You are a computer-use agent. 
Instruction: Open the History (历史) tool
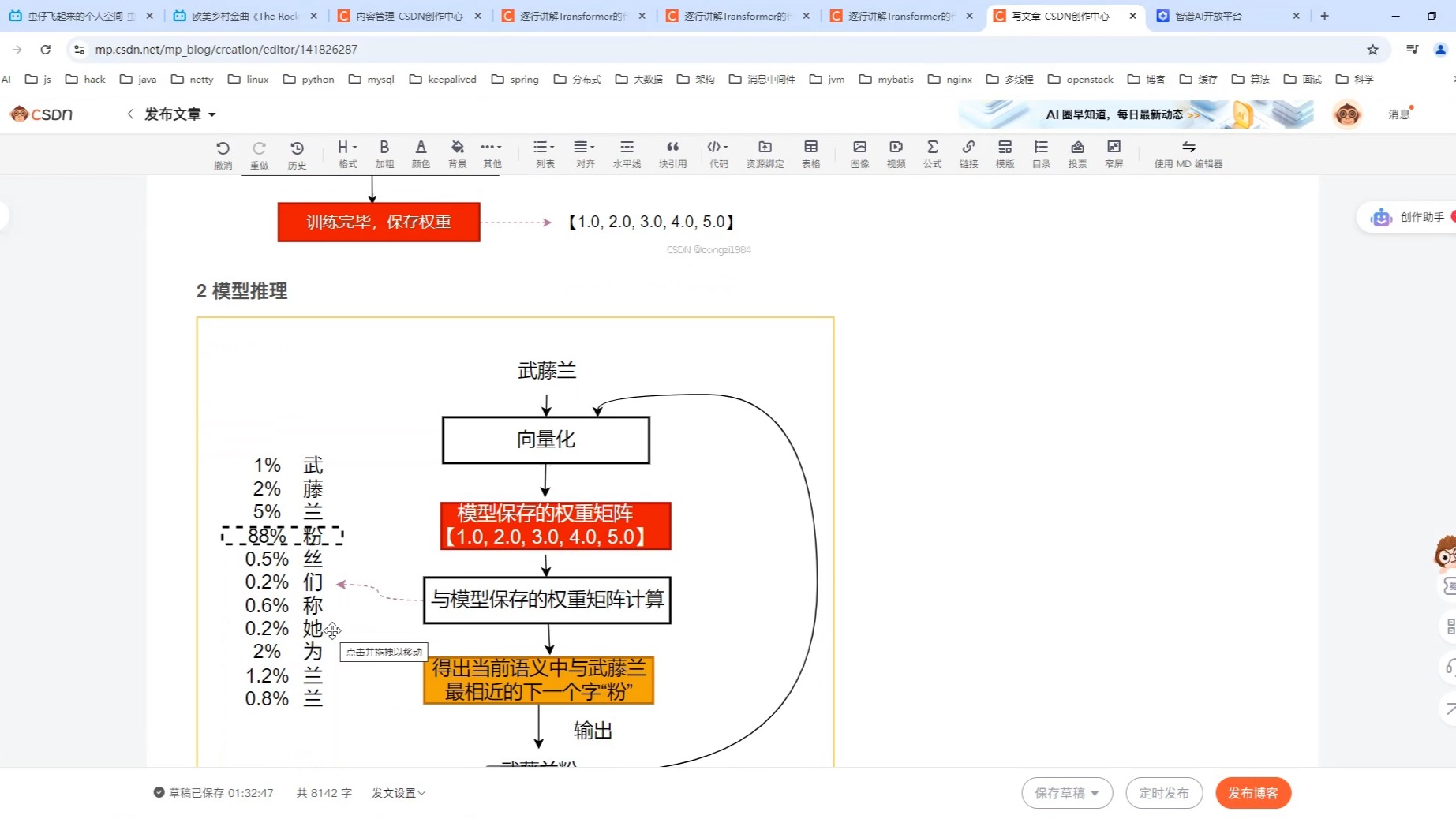pyautogui.click(x=297, y=155)
